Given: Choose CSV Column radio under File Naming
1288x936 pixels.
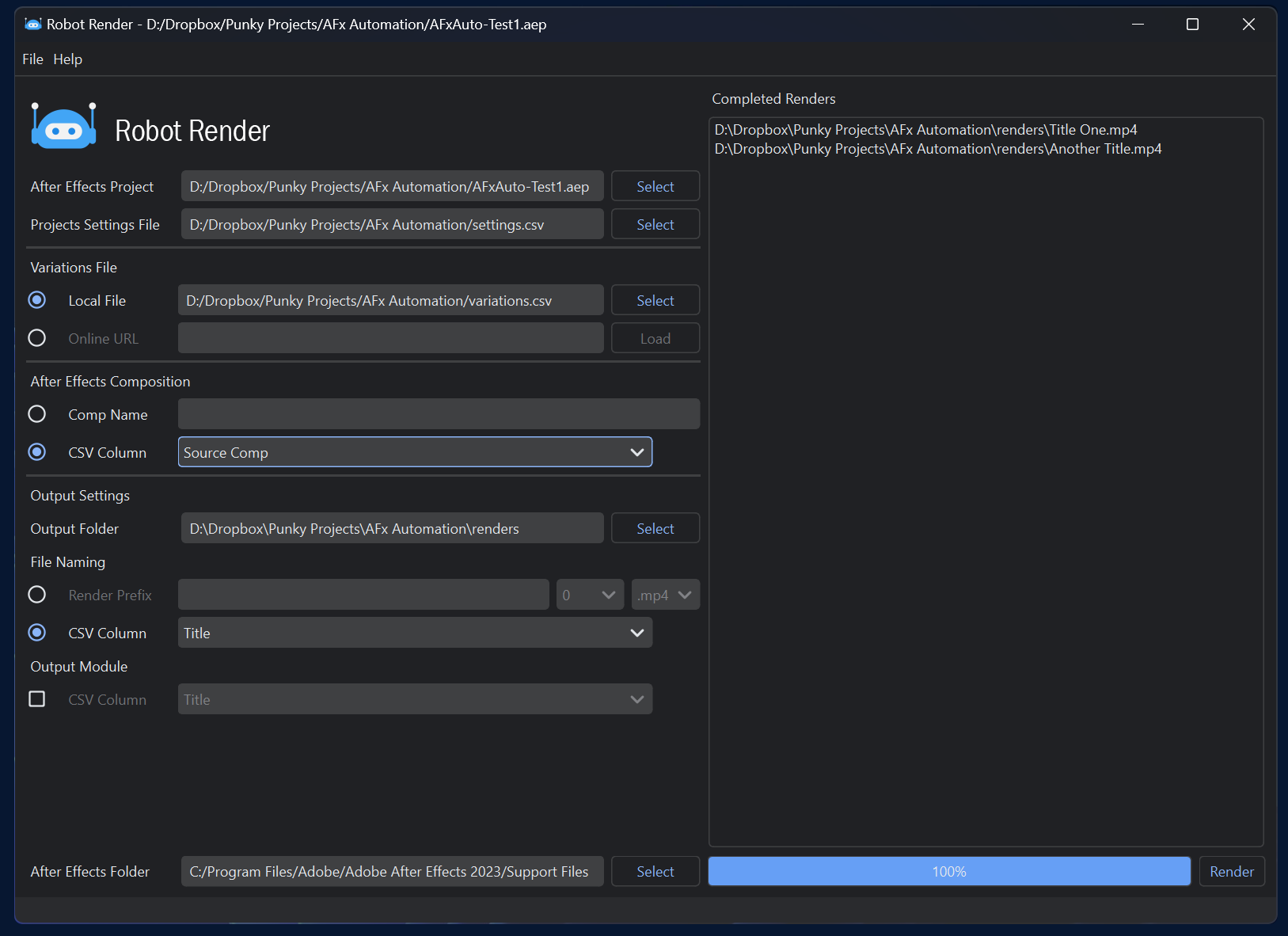Looking at the screenshot, I should pyautogui.click(x=37, y=633).
